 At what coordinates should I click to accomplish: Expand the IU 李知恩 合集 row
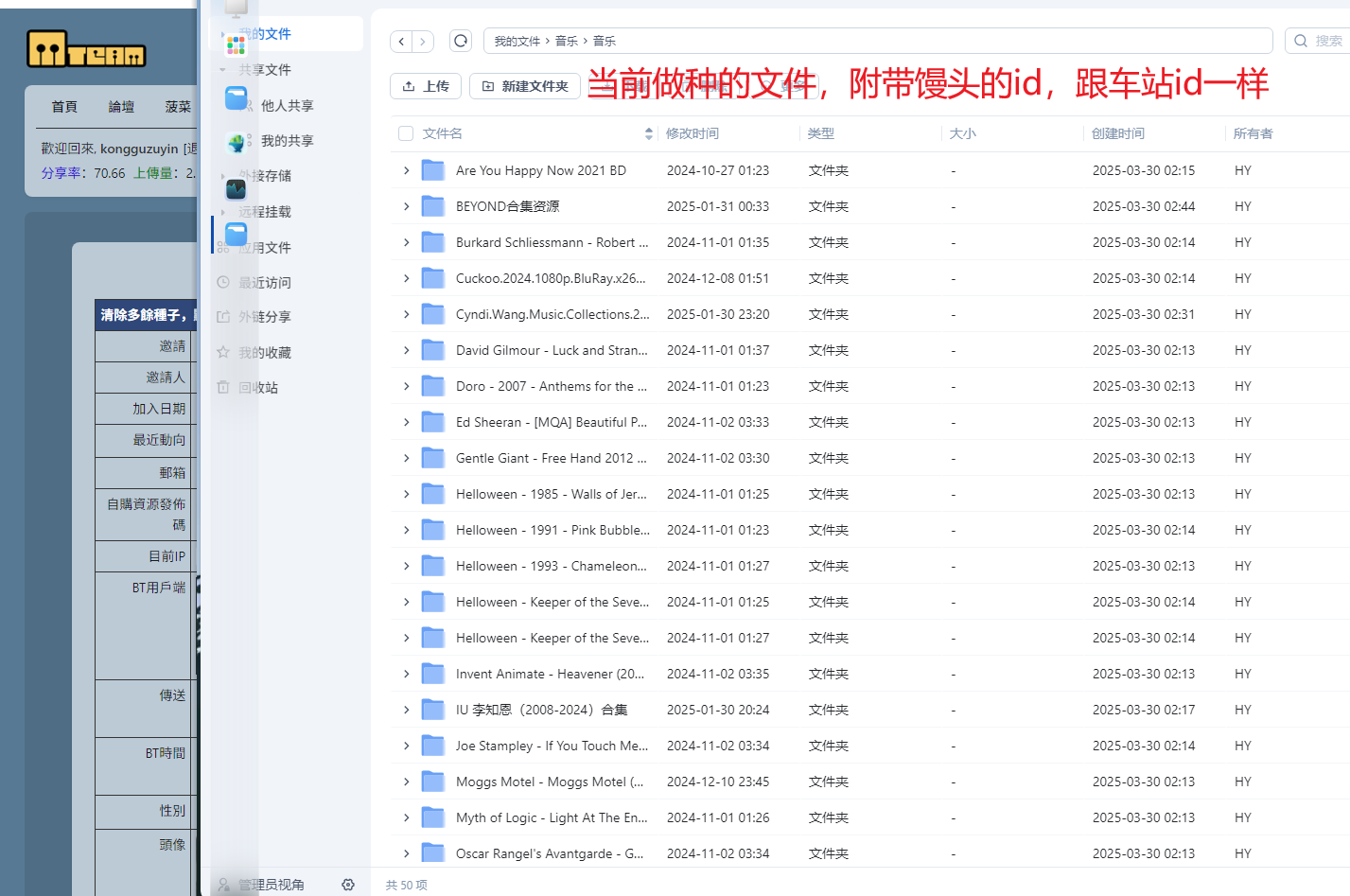point(406,710)
